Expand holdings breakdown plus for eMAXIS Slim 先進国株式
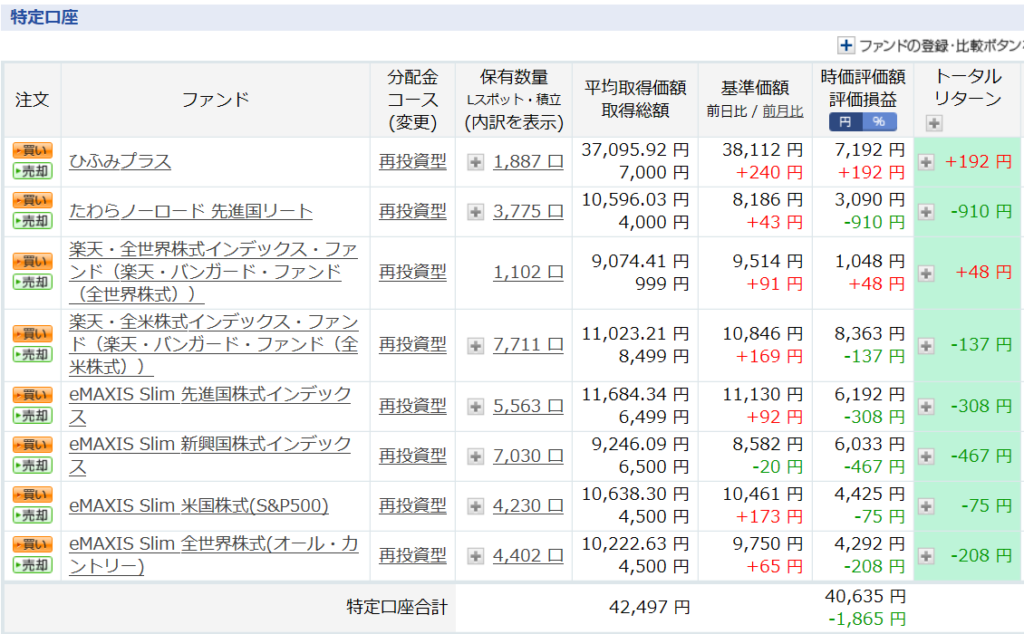Viewport: 1024px width, 634px height. tap(475, 407)
